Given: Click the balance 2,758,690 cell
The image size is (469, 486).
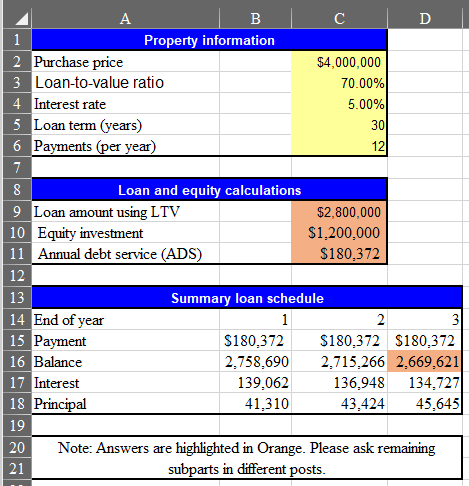Looking at the screenshot, I should click(255, 361).
